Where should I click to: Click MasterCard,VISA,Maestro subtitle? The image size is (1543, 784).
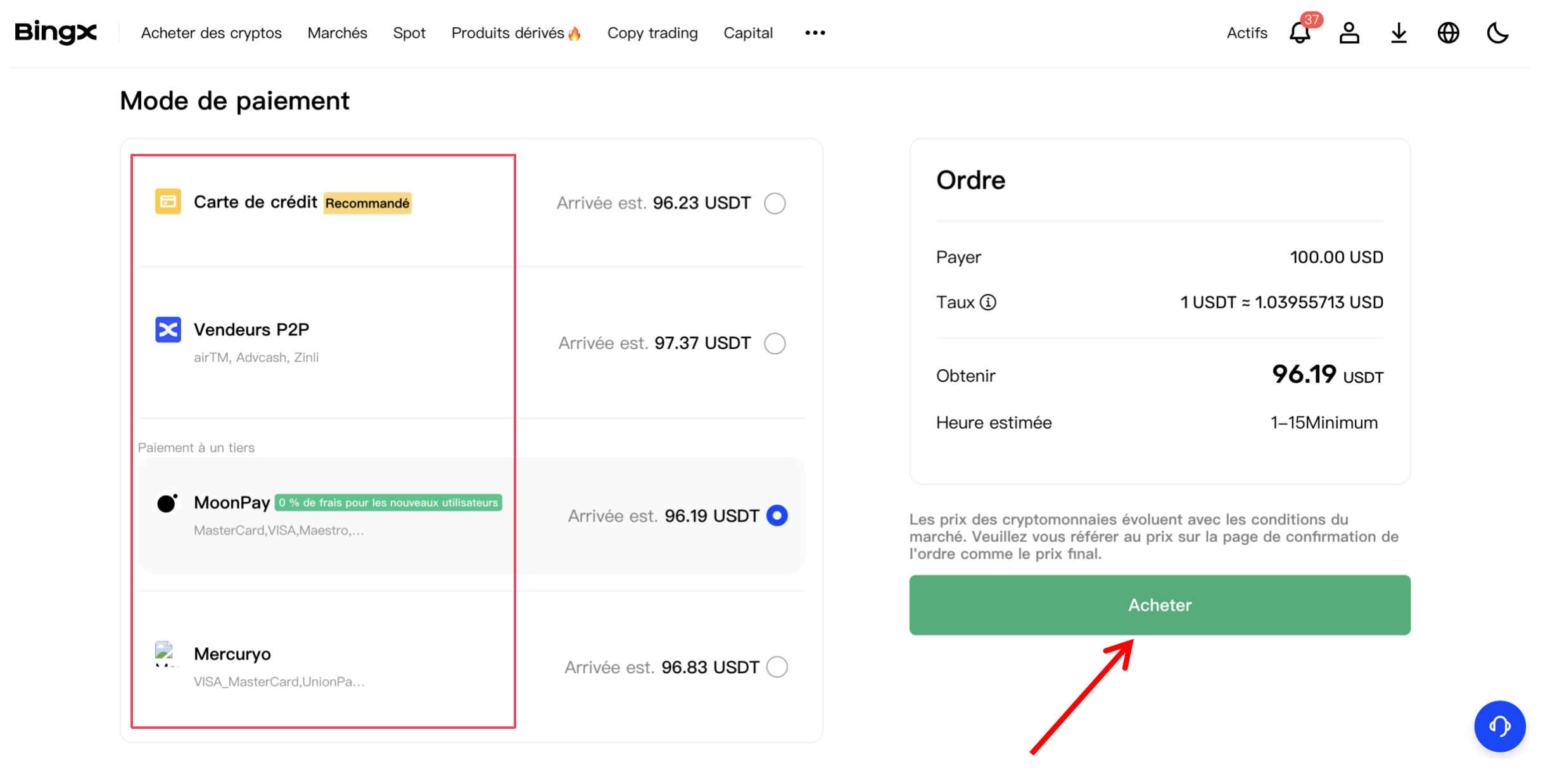(279, 531)
